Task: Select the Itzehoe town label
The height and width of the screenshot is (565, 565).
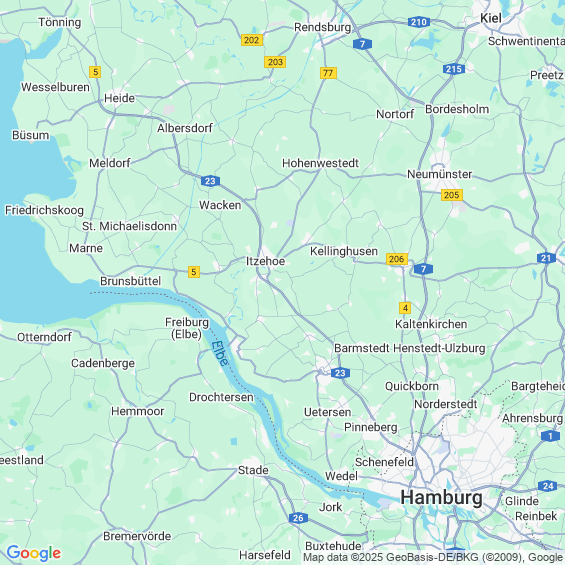Action: [x=265, y=261]
